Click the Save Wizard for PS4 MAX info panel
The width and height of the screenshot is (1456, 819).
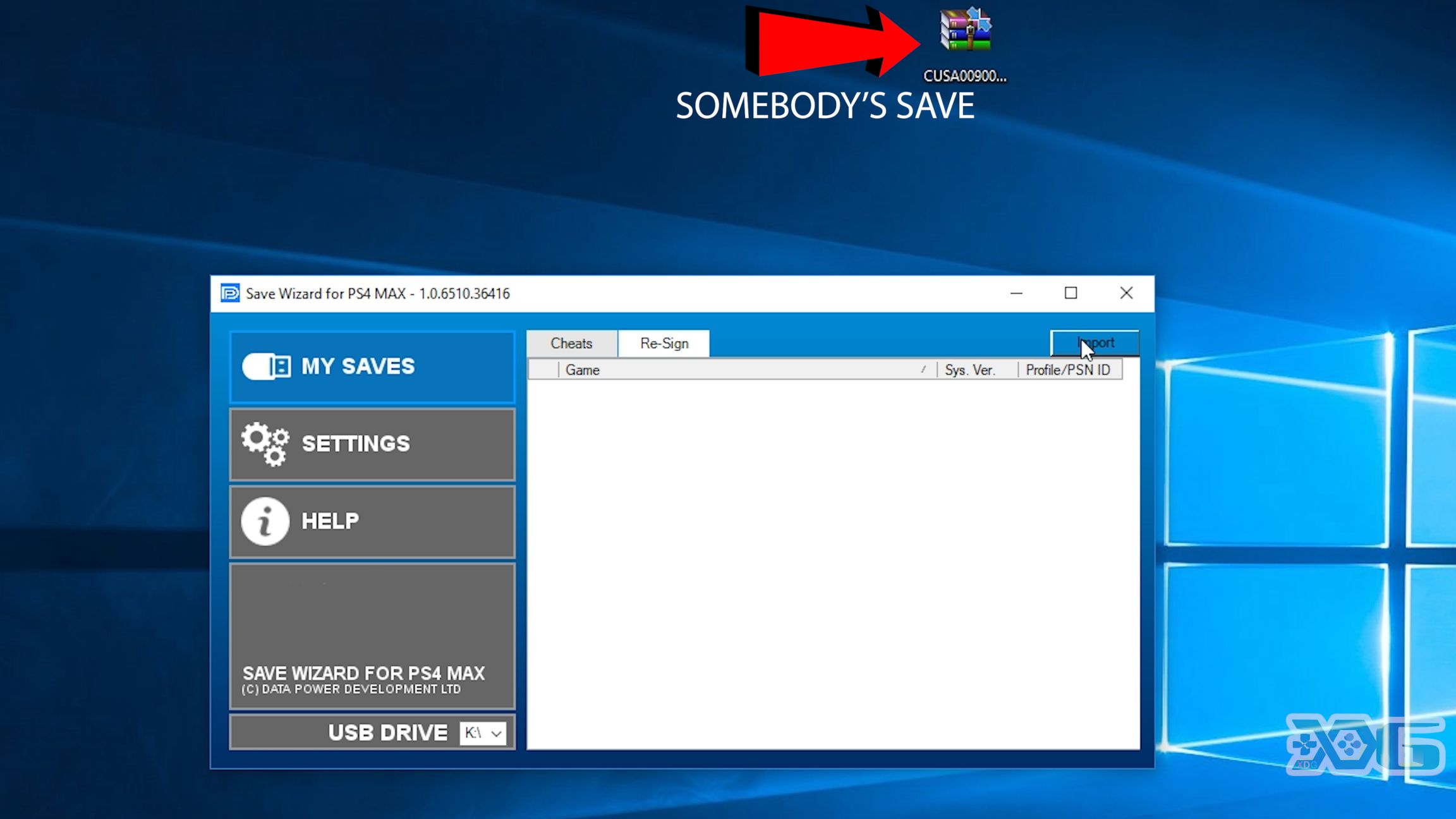372,636
